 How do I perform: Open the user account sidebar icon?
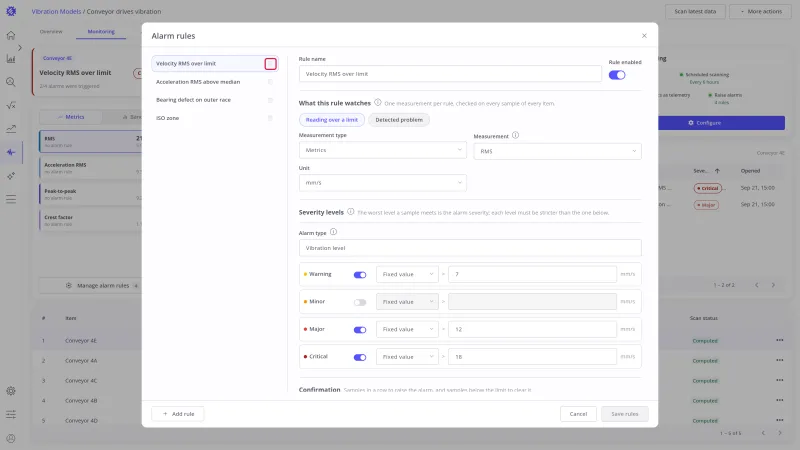coord(11,438)
